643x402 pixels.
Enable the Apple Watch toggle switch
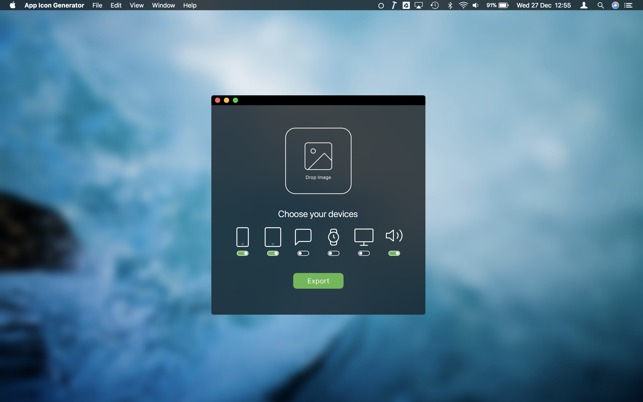click(x=333, y=254)
